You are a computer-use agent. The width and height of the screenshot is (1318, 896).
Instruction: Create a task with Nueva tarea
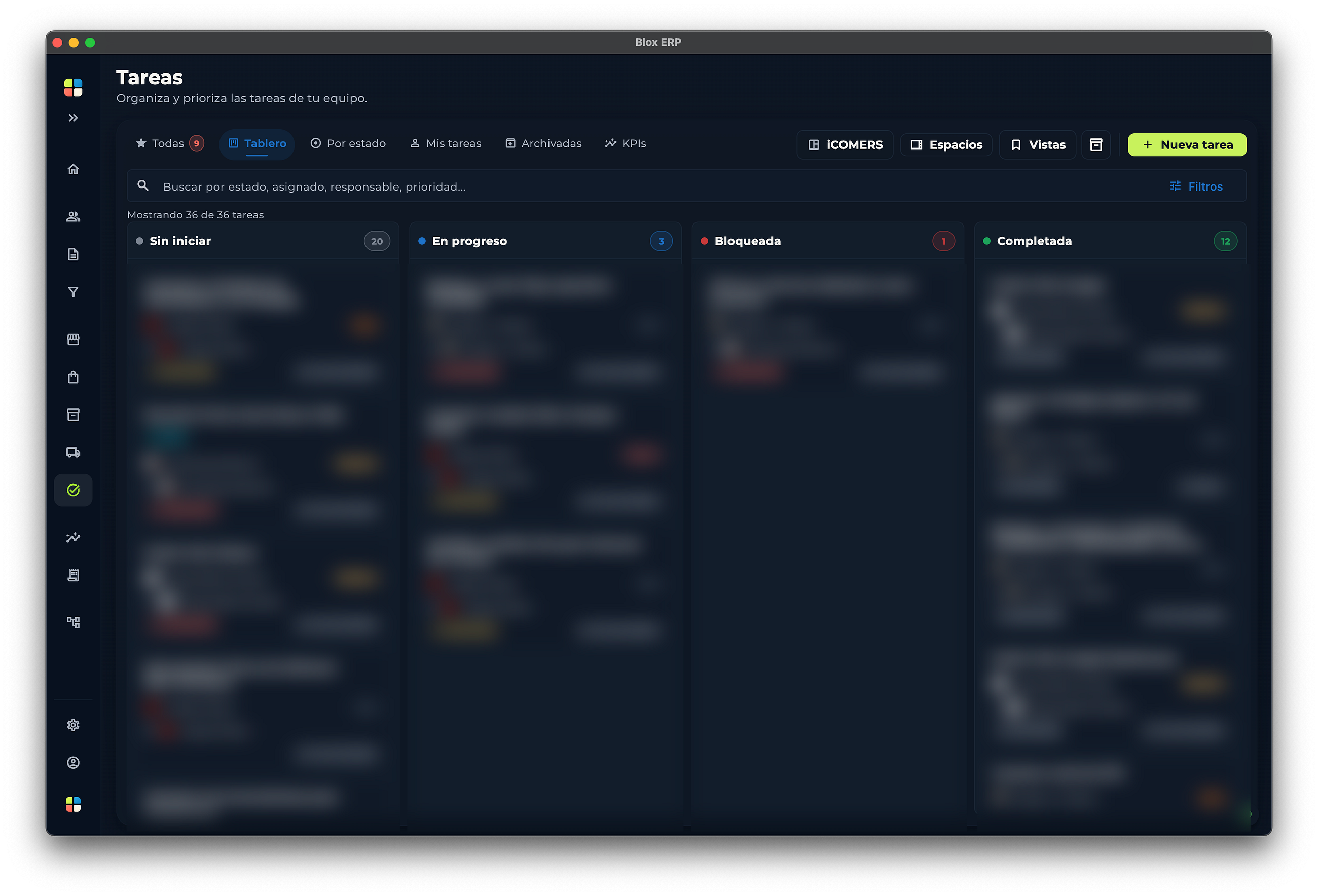click(1187, 144)
